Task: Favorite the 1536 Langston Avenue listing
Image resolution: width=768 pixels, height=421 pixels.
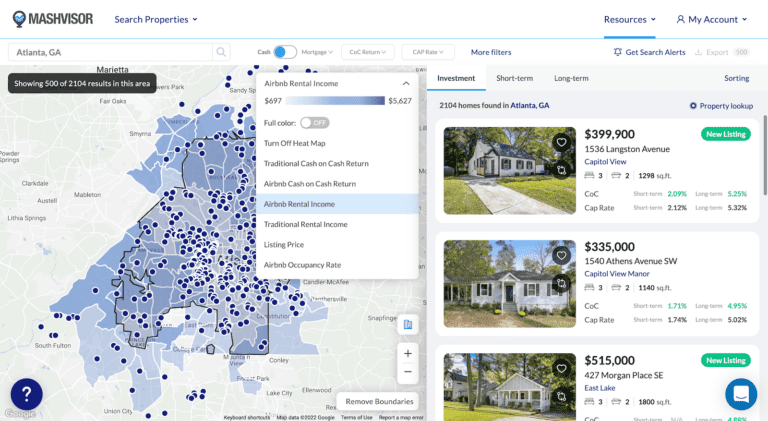Action: tap(562, 143)
